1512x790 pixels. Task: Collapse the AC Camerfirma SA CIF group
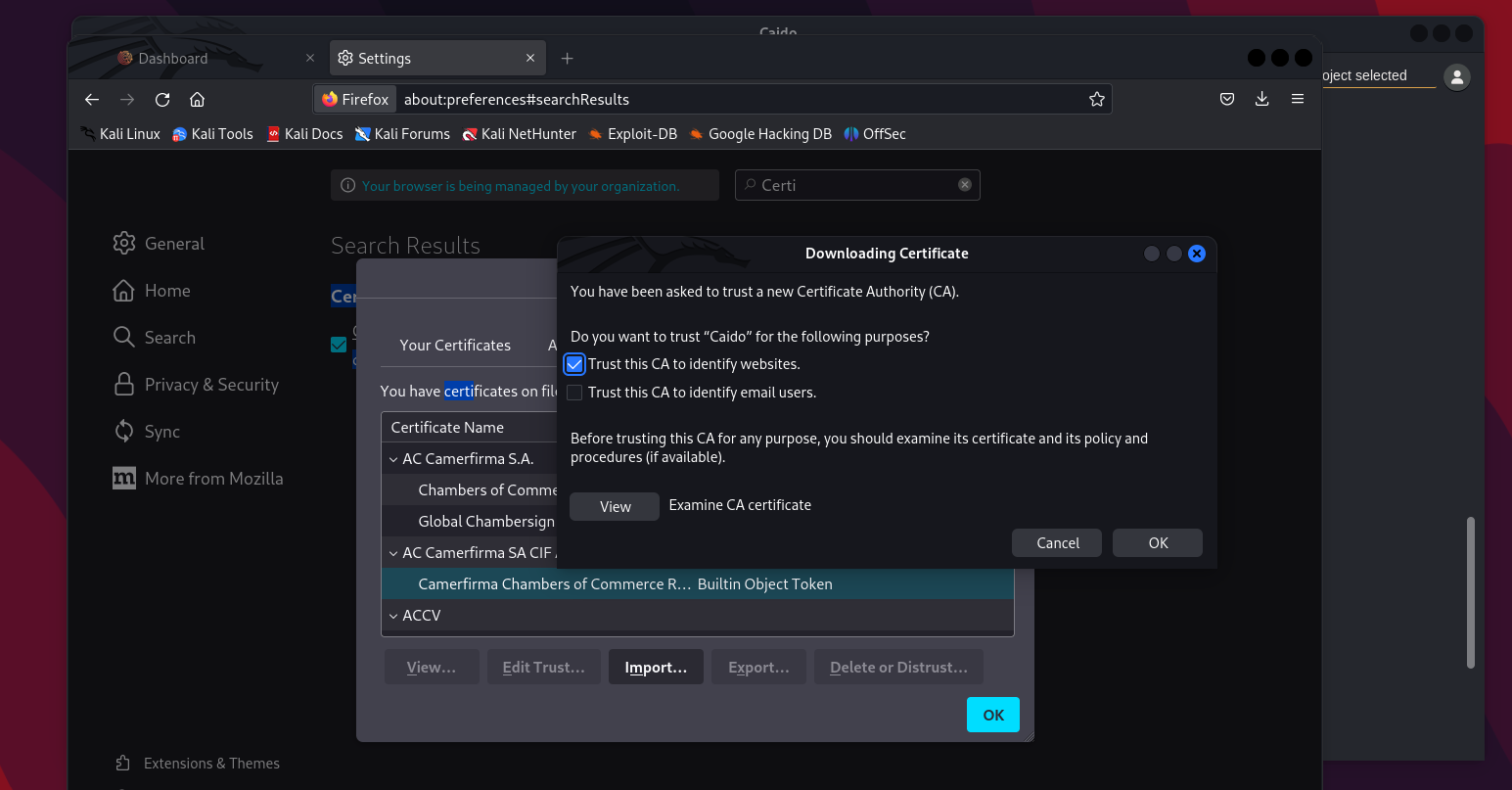(393, 553)
